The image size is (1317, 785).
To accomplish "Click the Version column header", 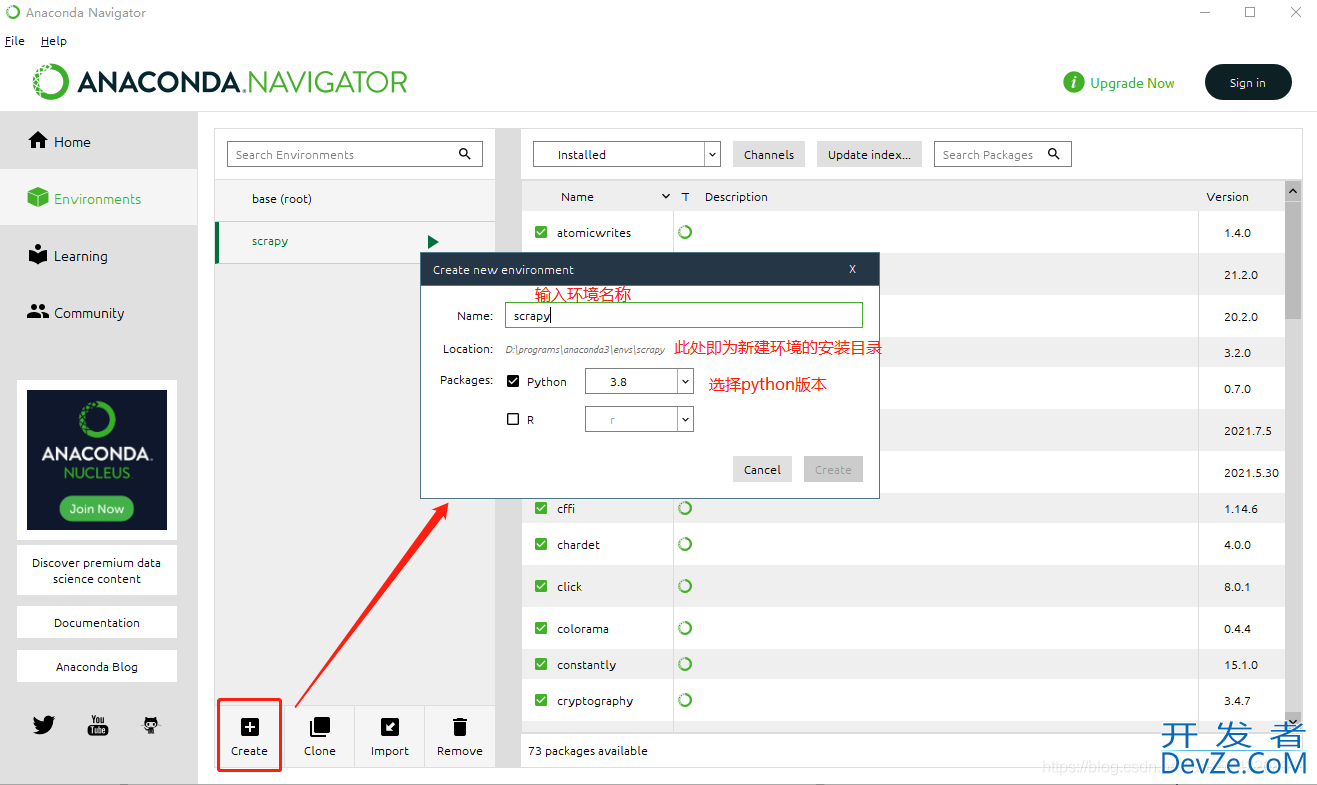I will tap(1227, 197).
